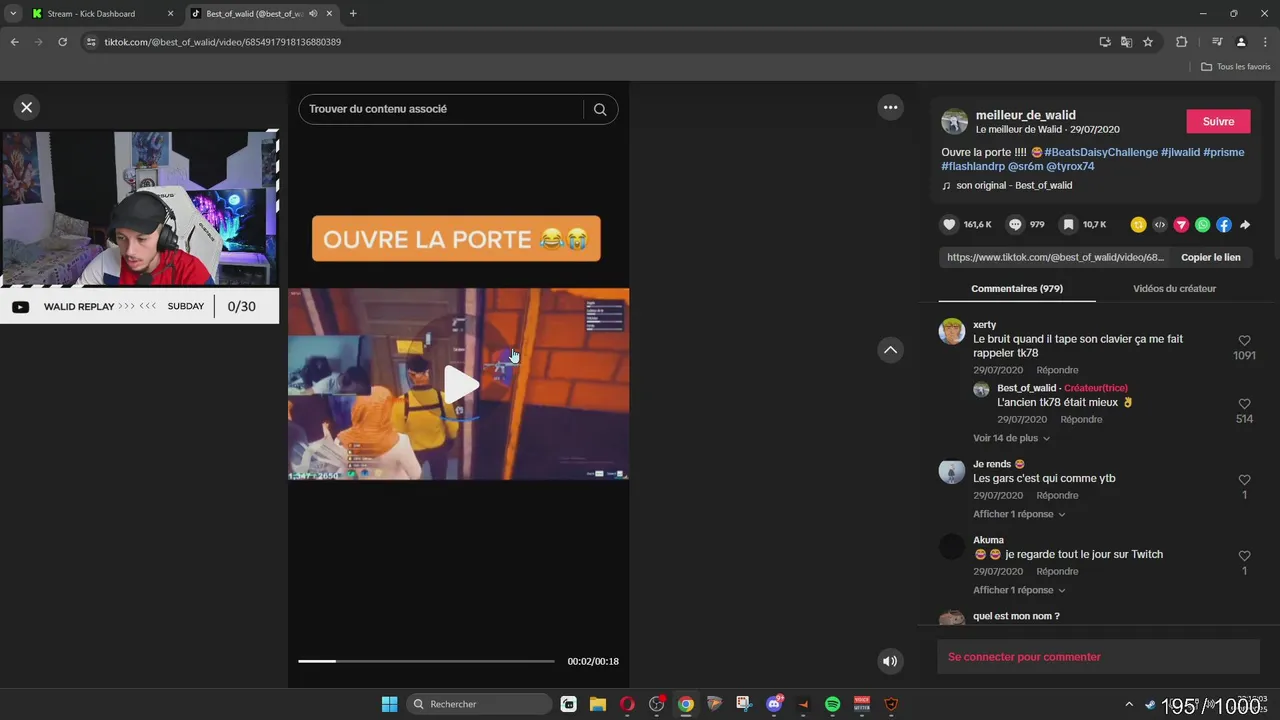Open the @tyrox74 mention link
Screen dimensions: 1280x720
[1070, 166]
